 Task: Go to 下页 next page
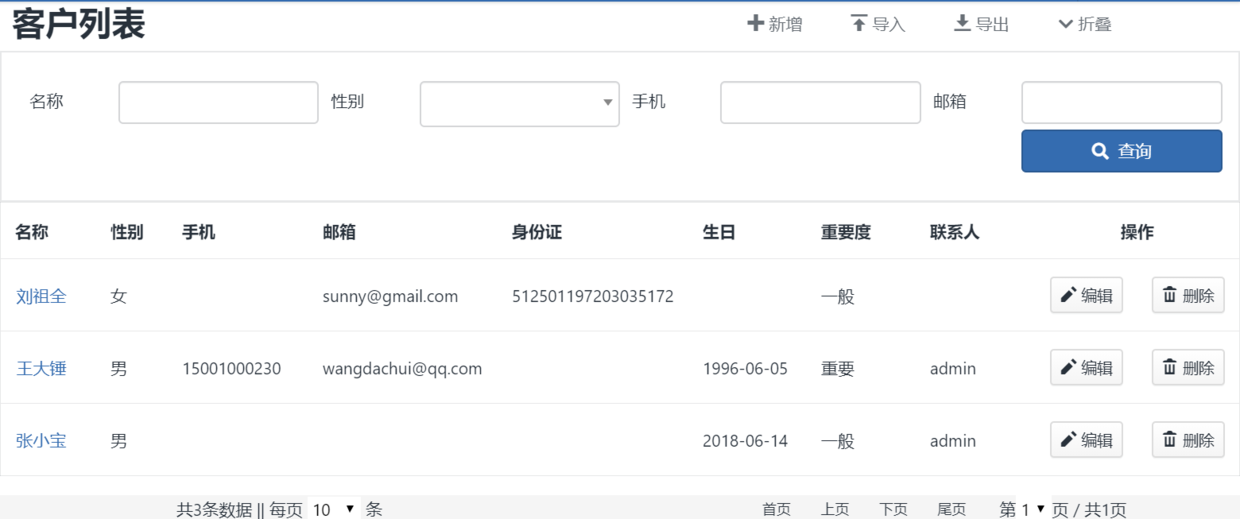pos(893,510)
